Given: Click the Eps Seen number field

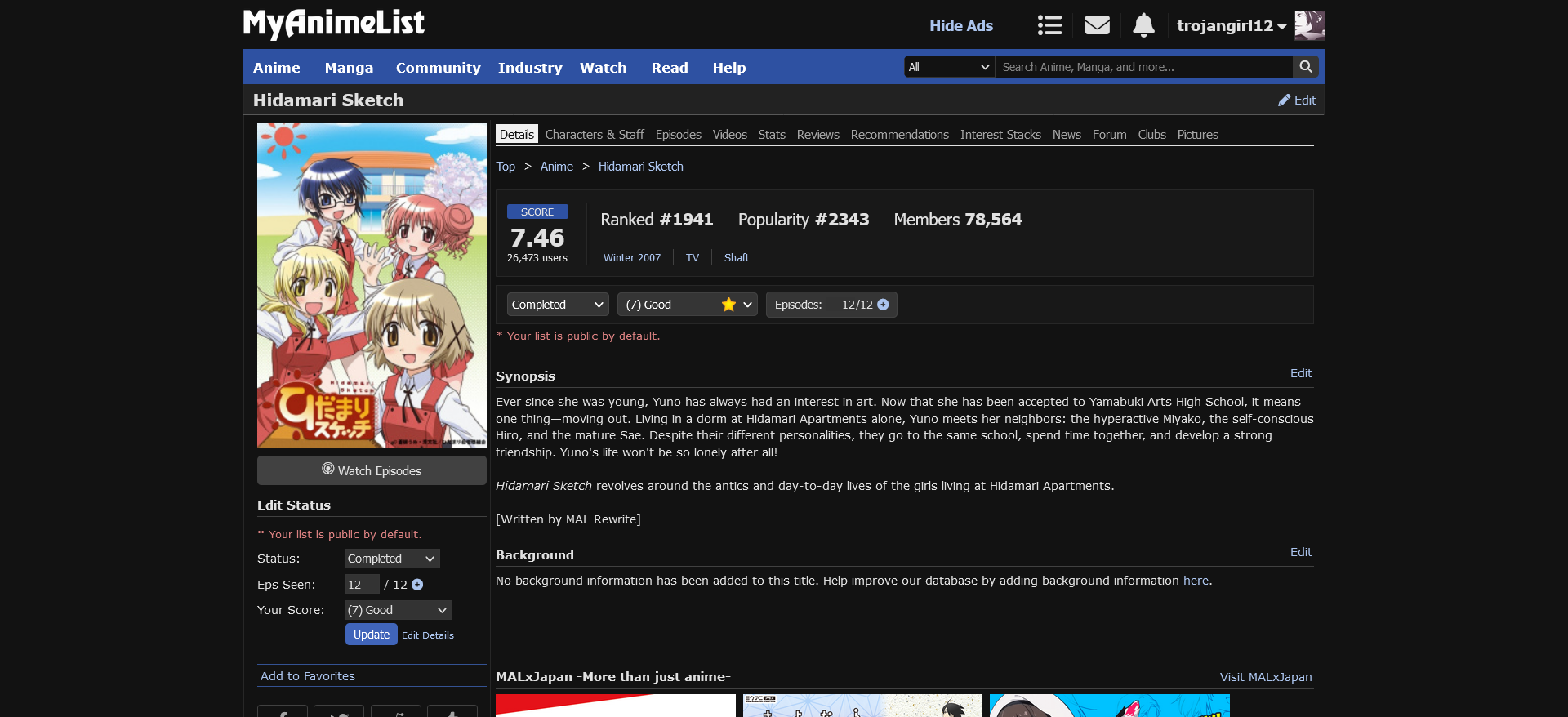Looking at the screenshot, I should coord(362,585).
